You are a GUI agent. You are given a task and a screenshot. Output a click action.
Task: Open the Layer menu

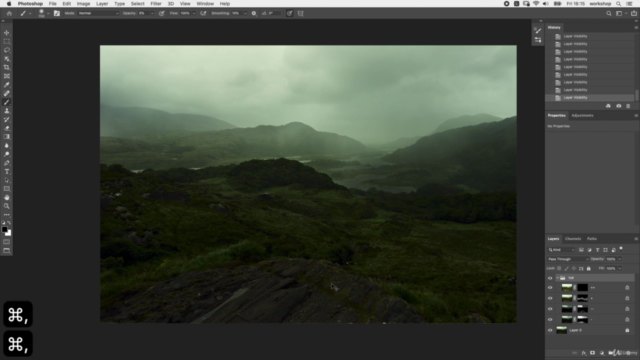click(102, 4)
